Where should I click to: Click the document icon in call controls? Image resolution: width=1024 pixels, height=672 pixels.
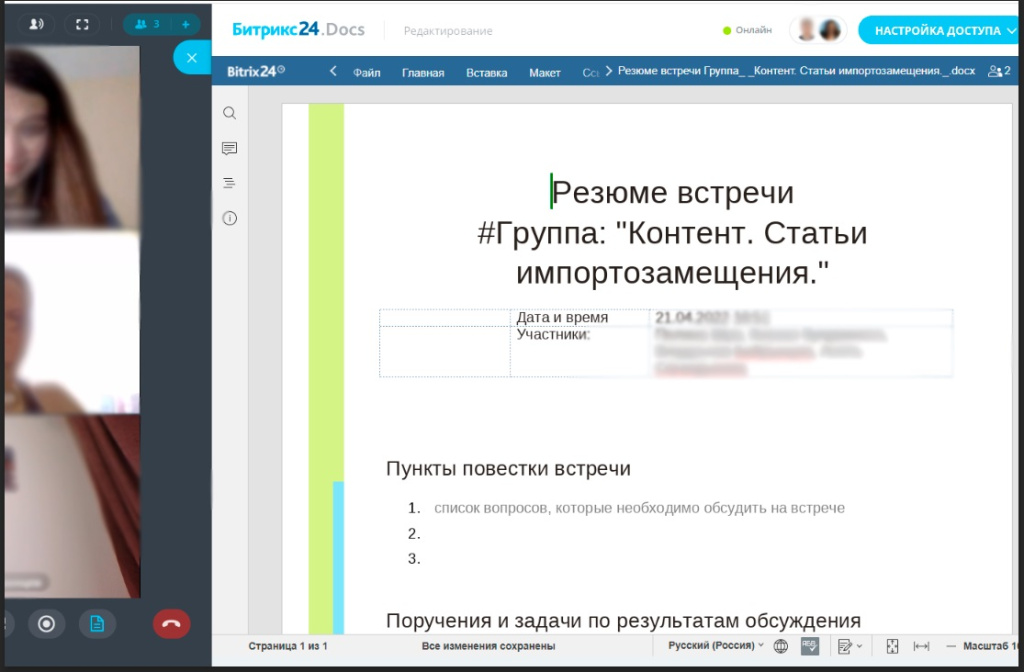[x=97, y=624]
